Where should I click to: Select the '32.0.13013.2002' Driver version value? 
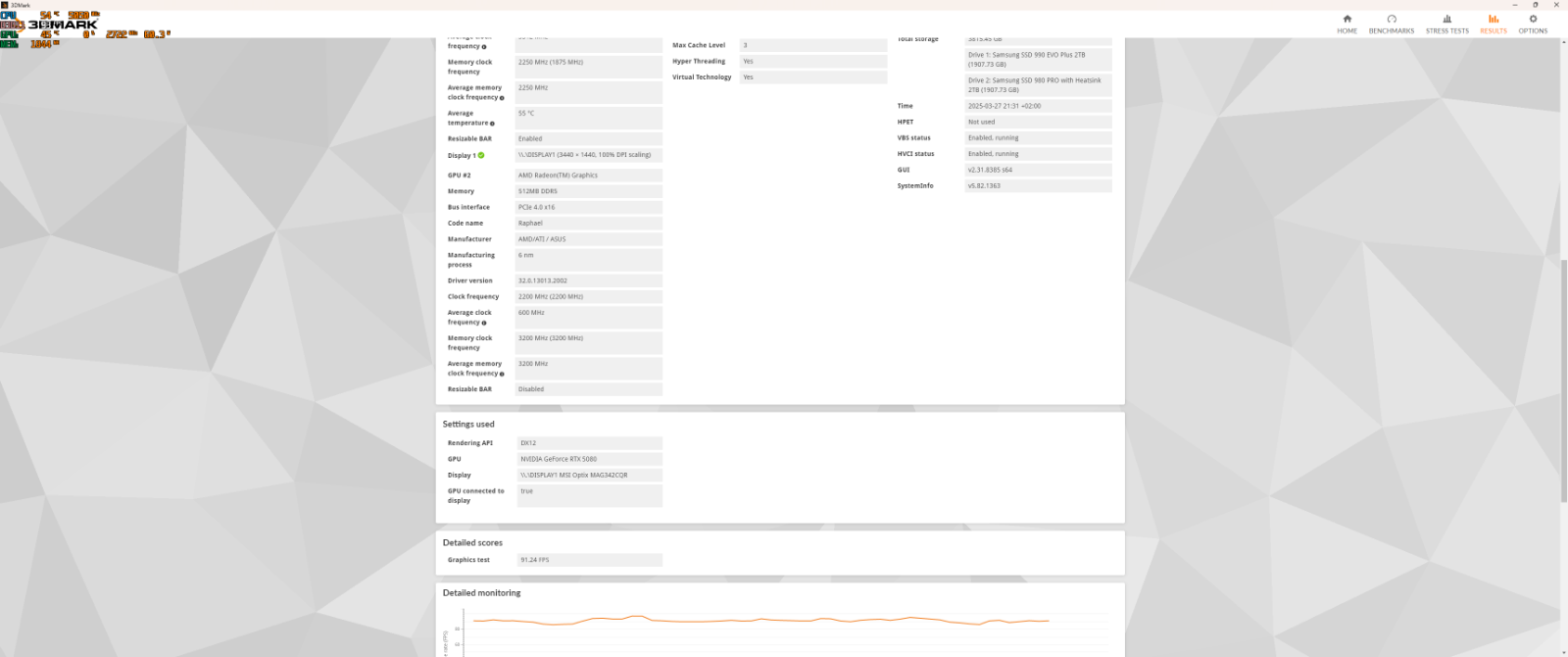coord(588,280)
